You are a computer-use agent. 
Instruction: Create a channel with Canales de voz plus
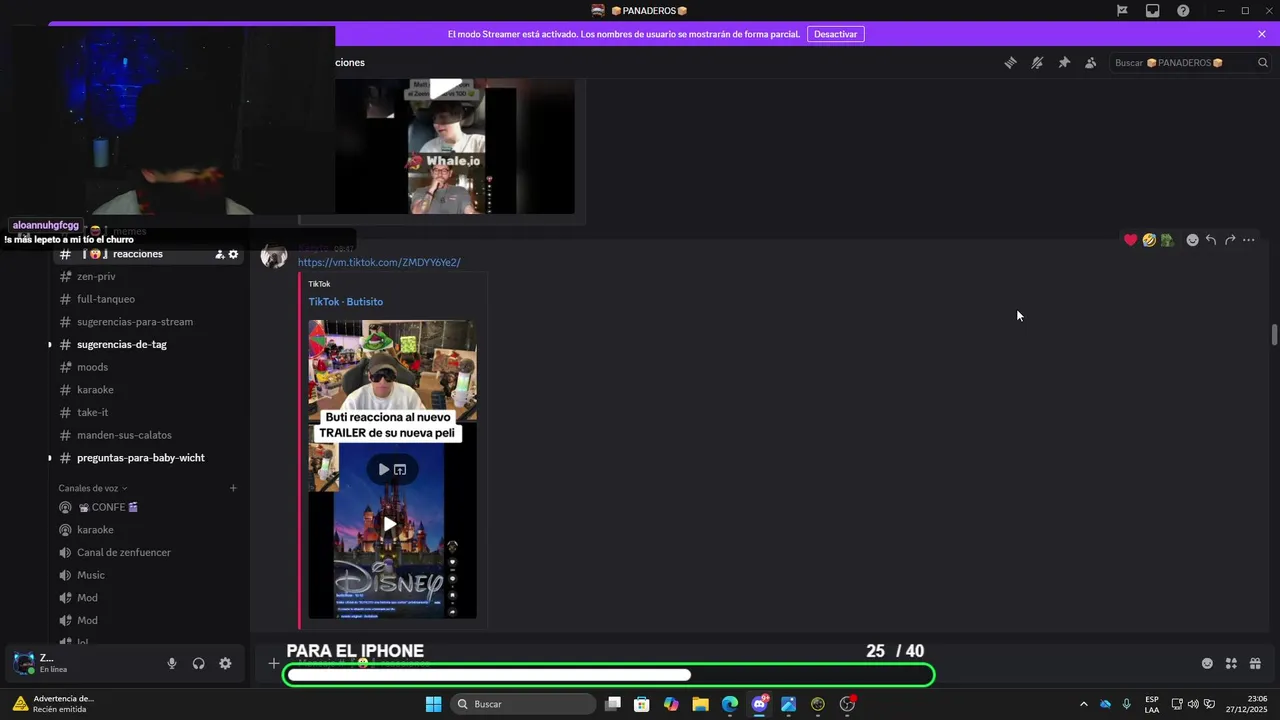233,488
